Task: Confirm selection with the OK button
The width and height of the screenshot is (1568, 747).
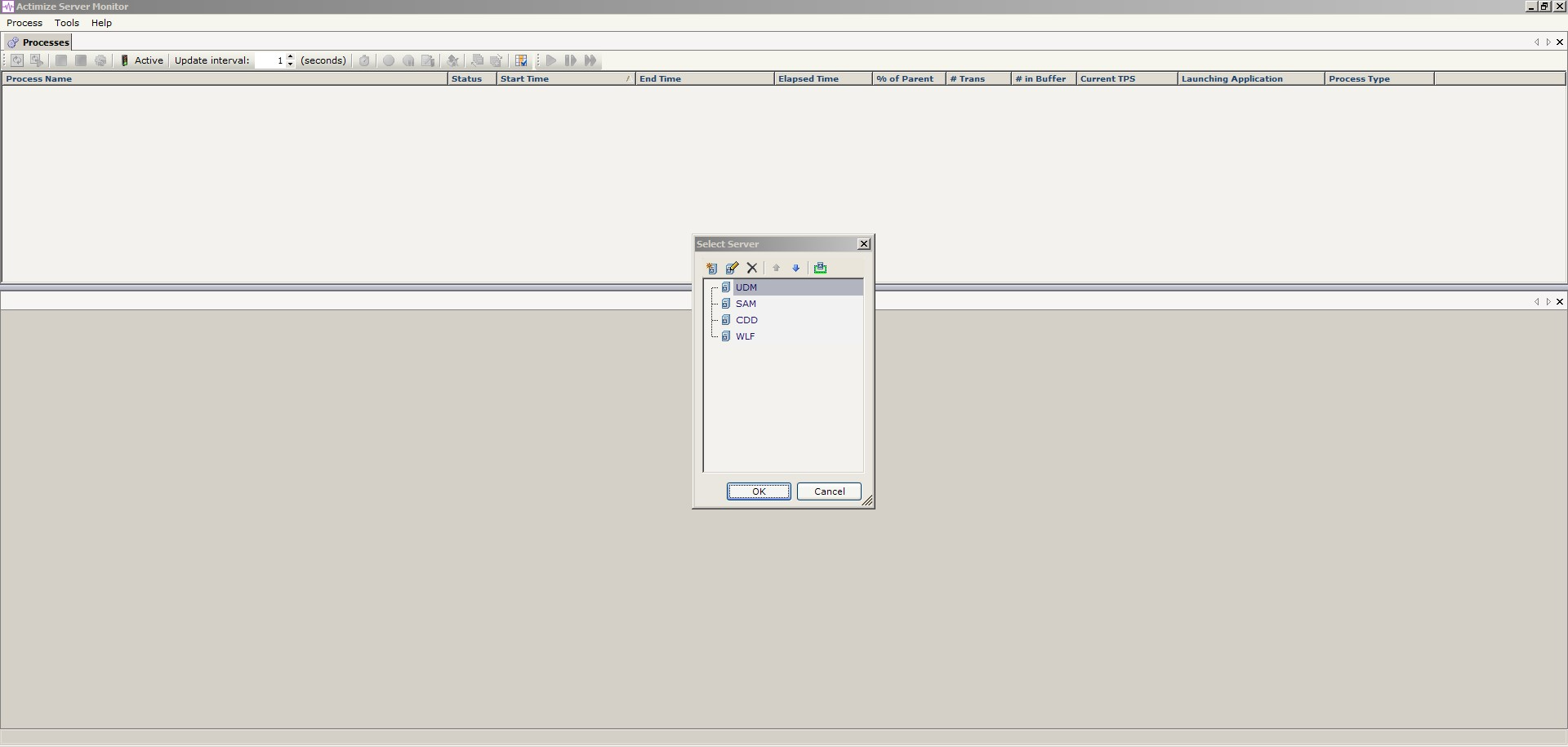Action: pyautogui.click(x=759, y=491)
